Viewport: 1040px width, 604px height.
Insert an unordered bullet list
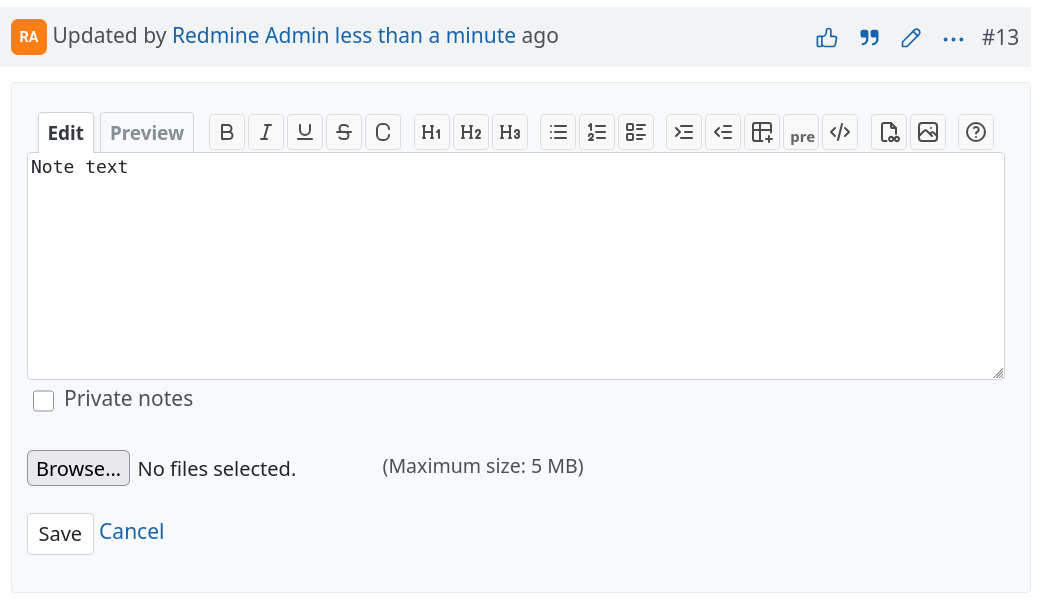coord(558,132)
